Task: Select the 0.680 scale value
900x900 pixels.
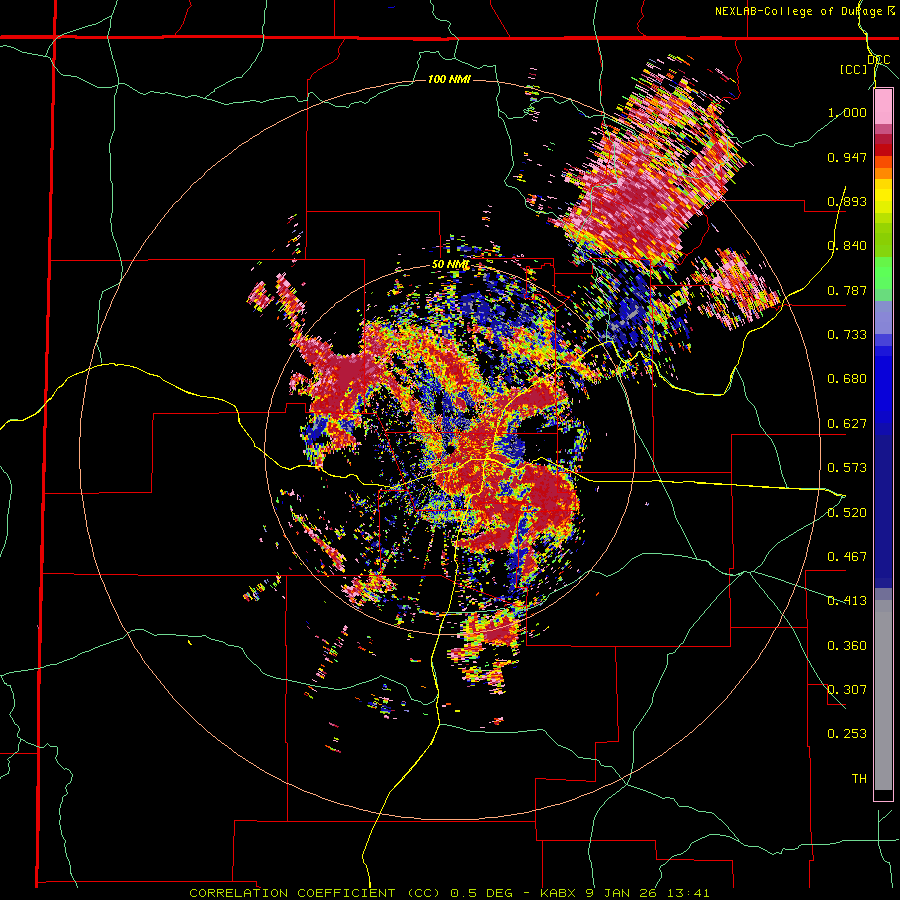Action: [847, 379]
